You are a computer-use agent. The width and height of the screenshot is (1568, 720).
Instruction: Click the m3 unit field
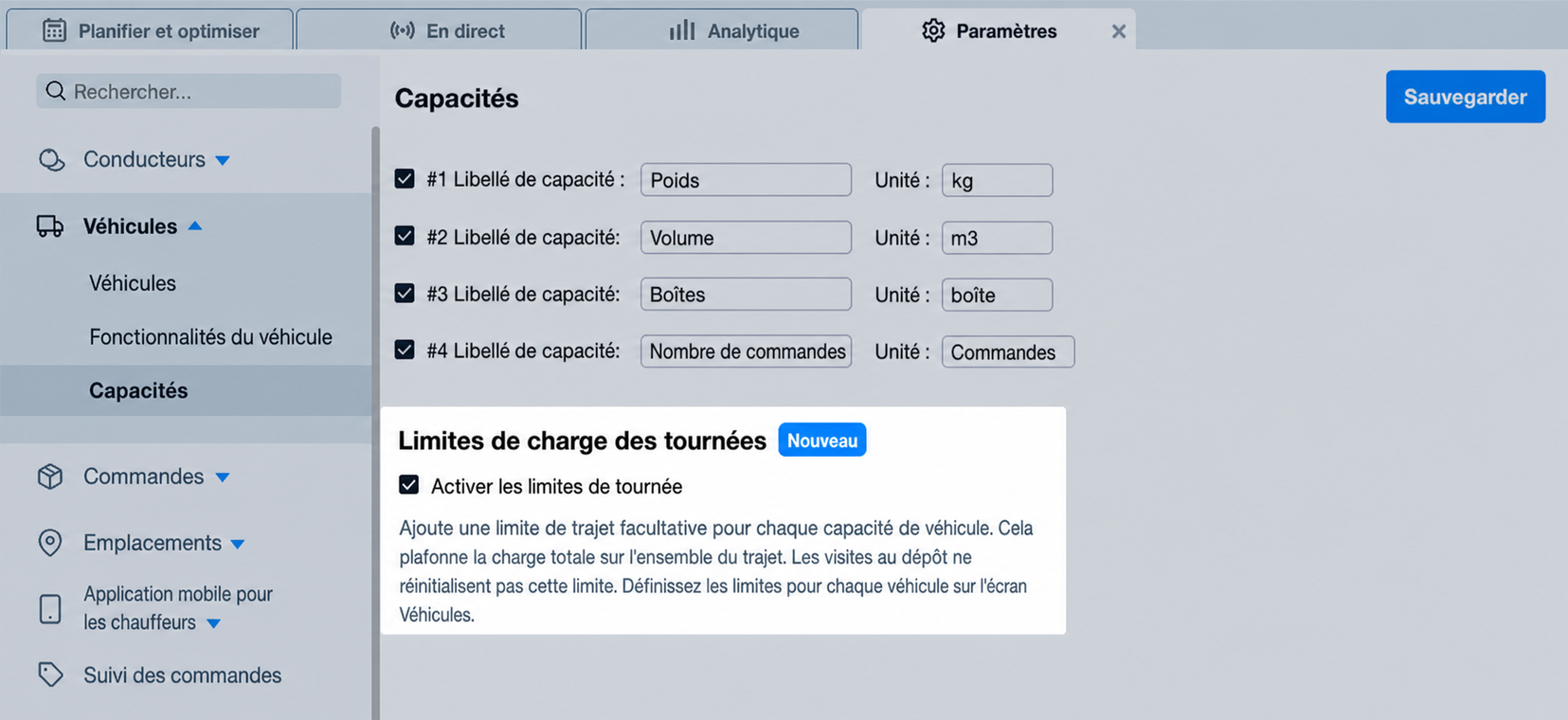pyautogui.click(x=997, y=238)
